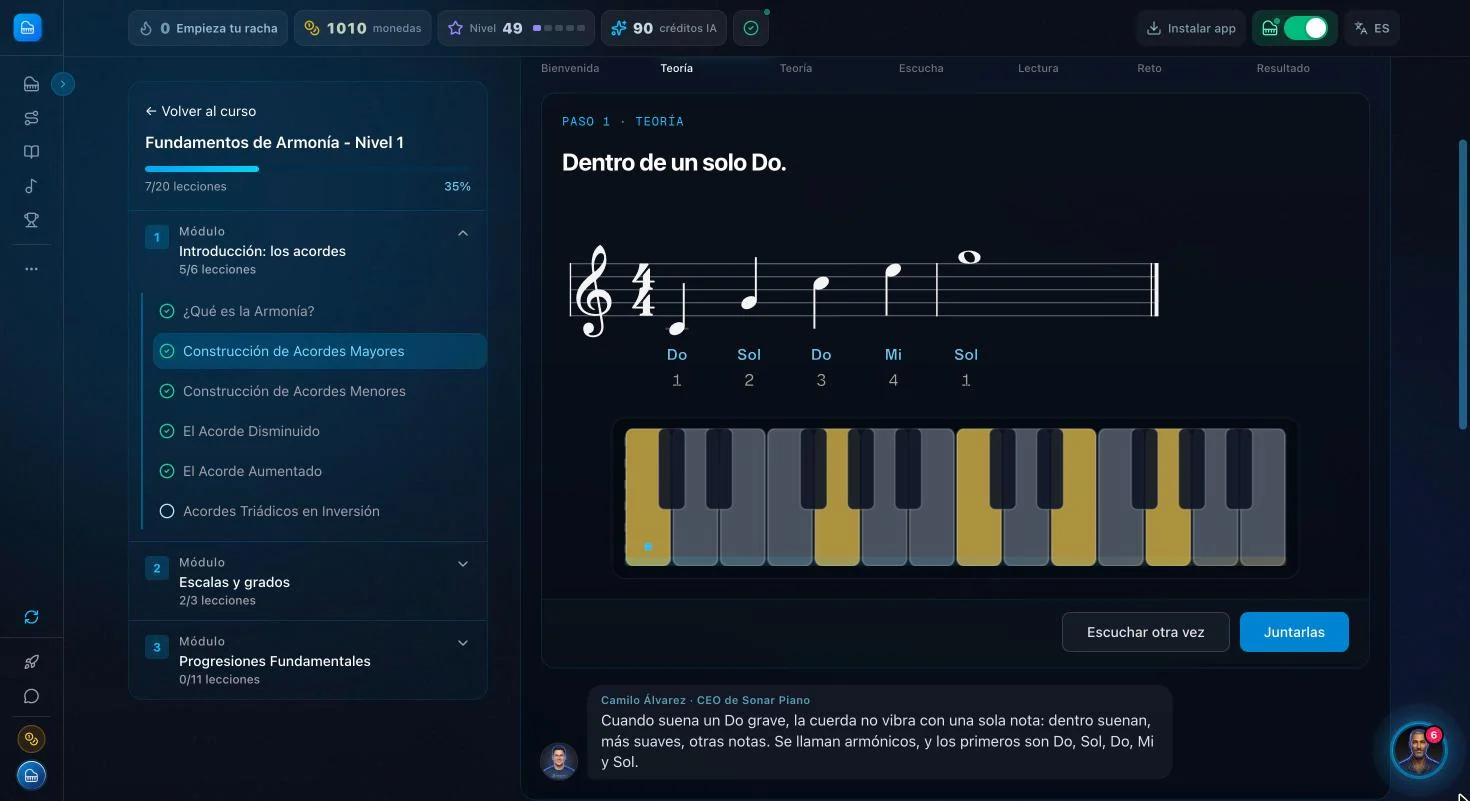This screenshot has height=801, width=1470.
Task: Open the music note sidebar icon
Action: tap(31, 186)
